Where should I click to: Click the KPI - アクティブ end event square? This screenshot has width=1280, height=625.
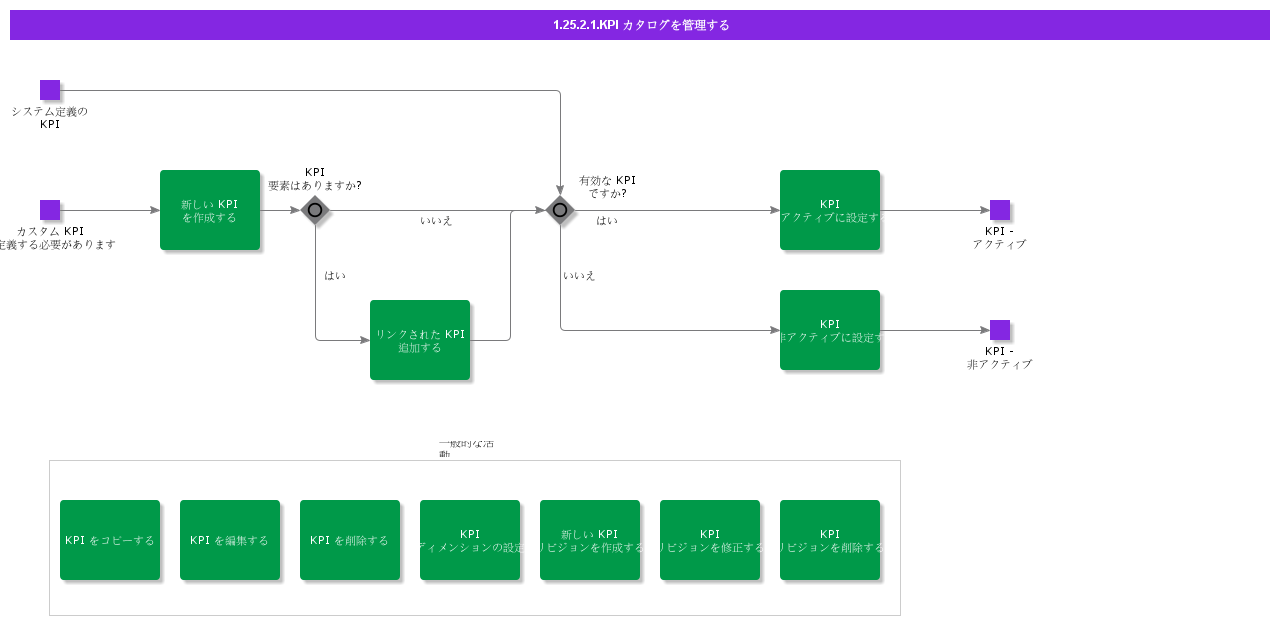point(1000,210)
